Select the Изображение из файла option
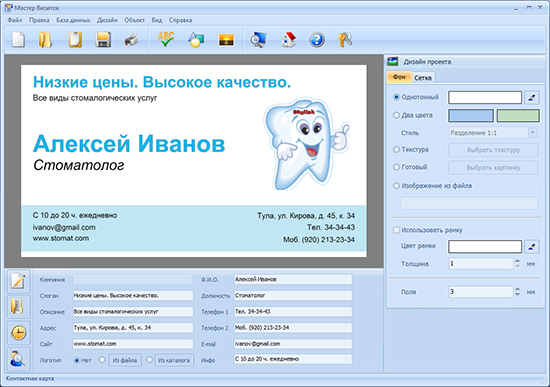The image size is (550, 387). [x=396, y=186]
